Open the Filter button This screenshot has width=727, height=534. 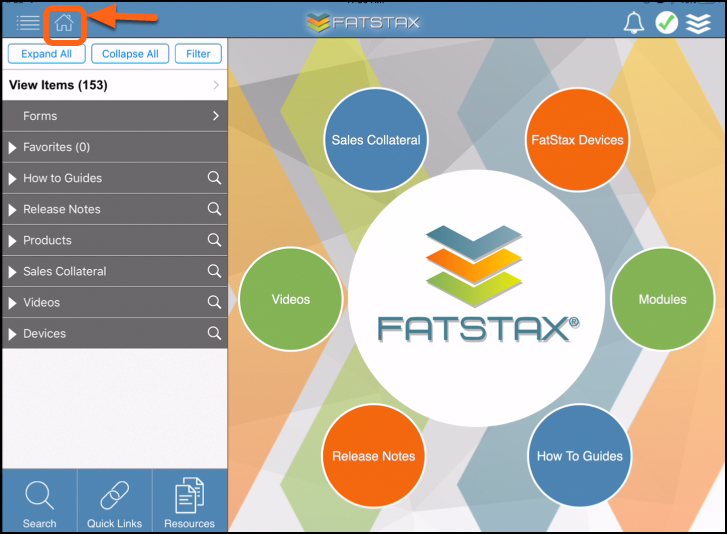pyautogui.click(x=198, y=54)
